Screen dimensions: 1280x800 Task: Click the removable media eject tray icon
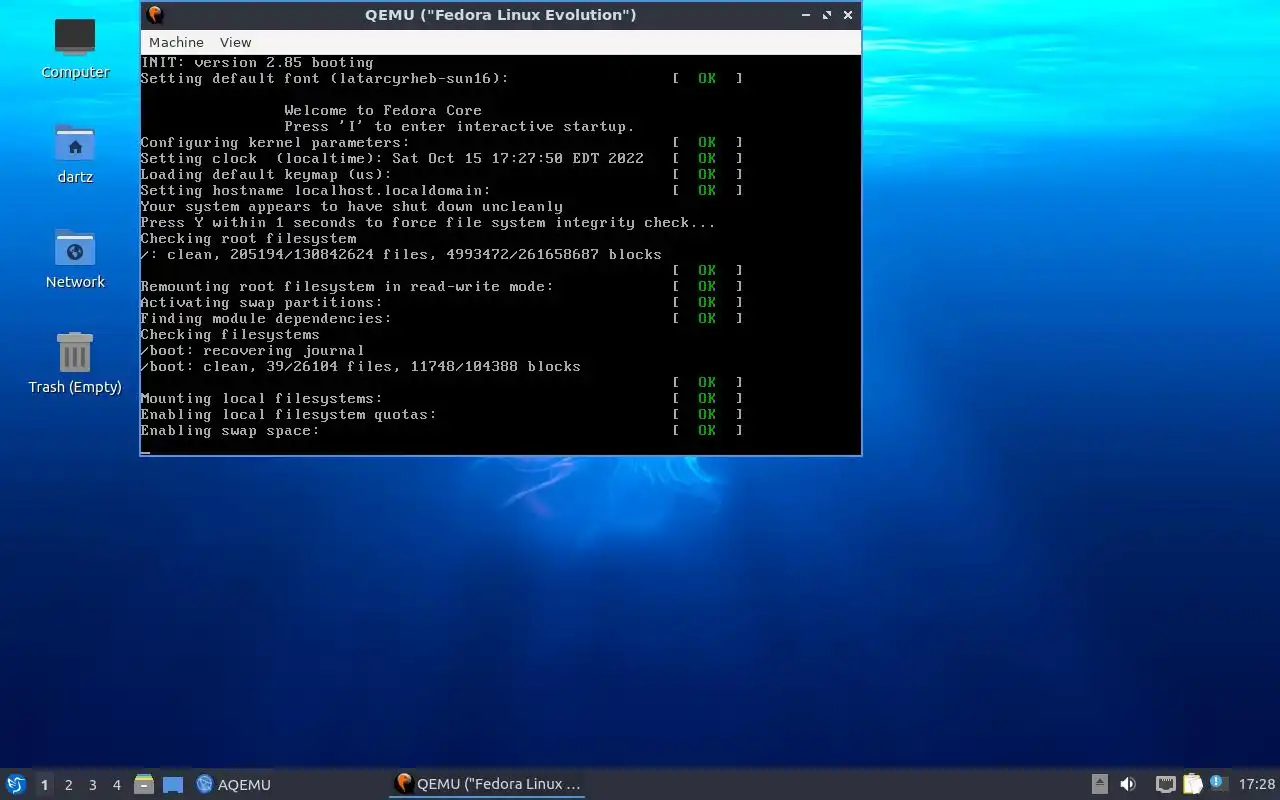(x=1099, y=785)
